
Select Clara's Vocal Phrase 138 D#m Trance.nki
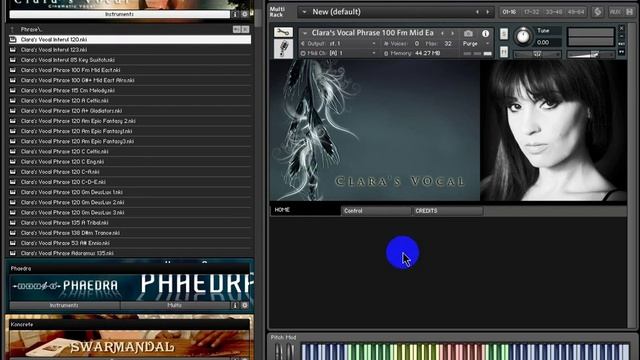click(130, 233)
